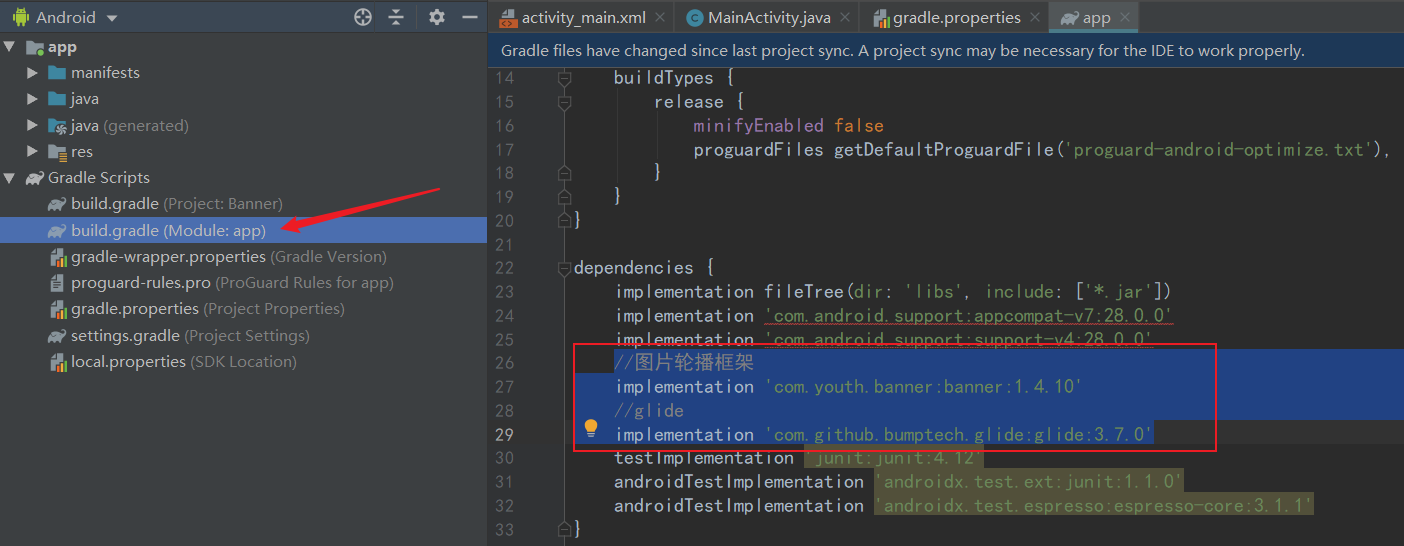
Task: Open build.gradle (Project: Banner)
Action: [x=165, y=203]
